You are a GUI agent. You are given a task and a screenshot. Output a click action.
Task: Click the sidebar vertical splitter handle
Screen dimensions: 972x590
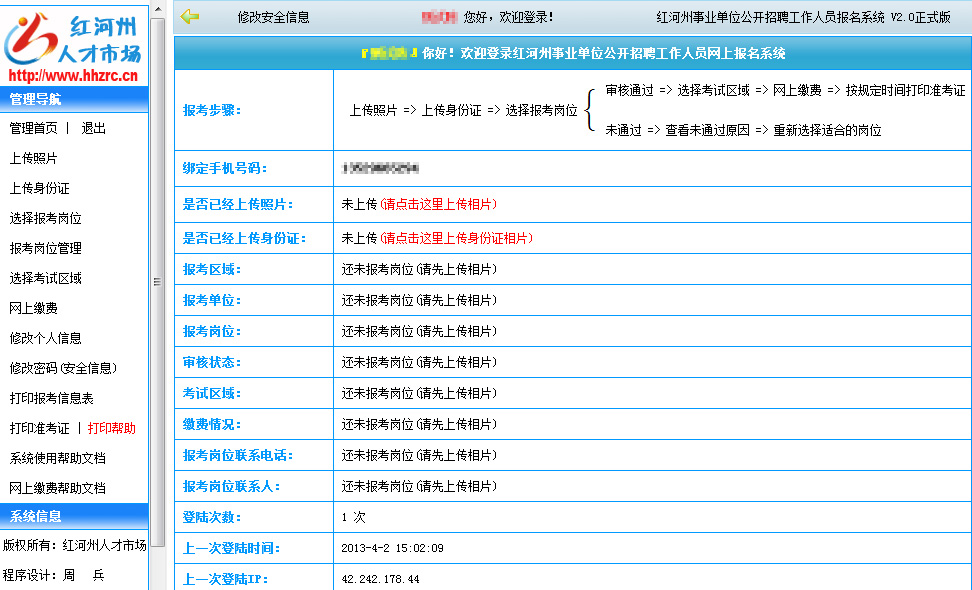(x=156, y=283)
